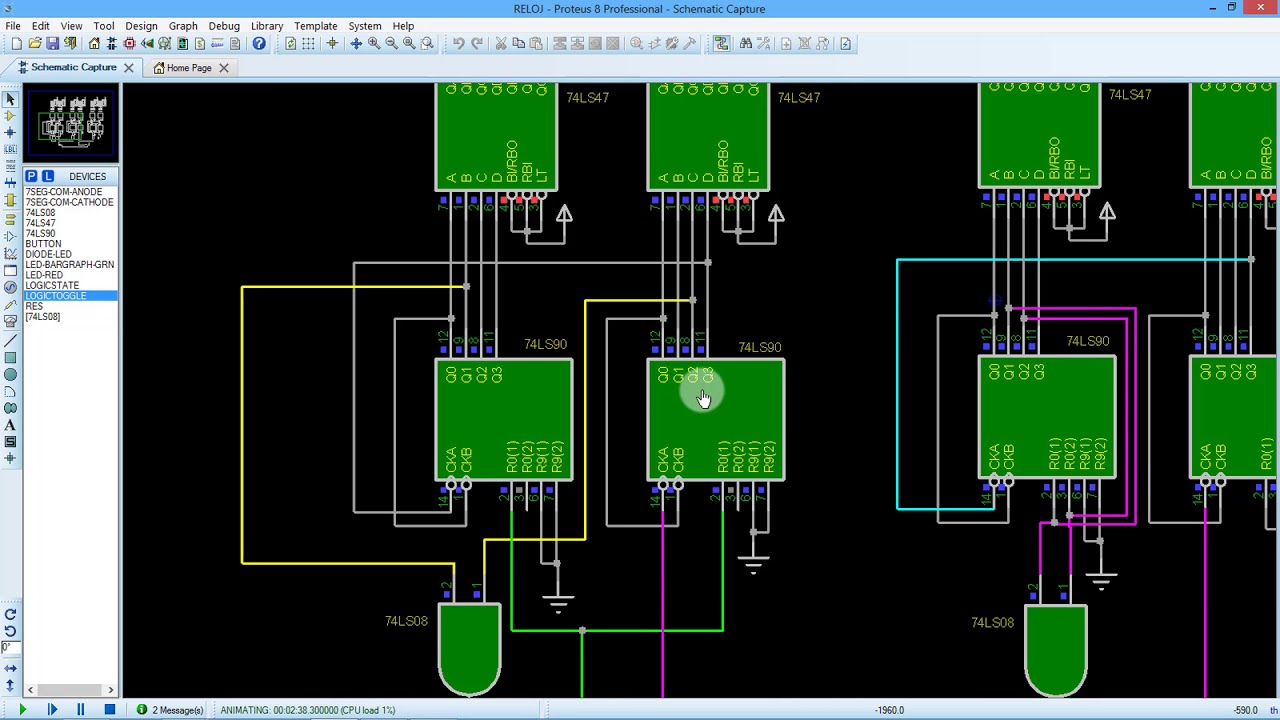Select the Selection Mode arrow tool
Viewport: 1280px width, 720px height.
[x=10, y=99]
